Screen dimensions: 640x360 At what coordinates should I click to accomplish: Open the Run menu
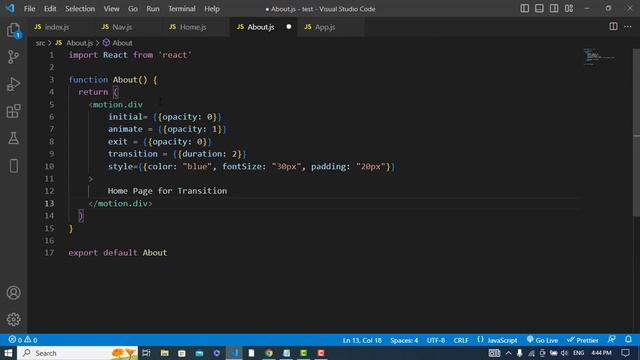[153, 9]
